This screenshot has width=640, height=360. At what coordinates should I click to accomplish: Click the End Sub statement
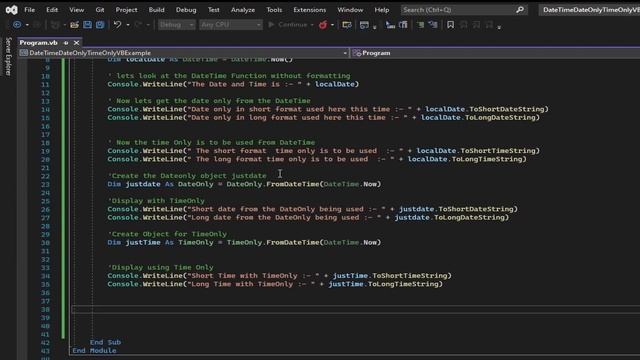[x=105, y=342]
